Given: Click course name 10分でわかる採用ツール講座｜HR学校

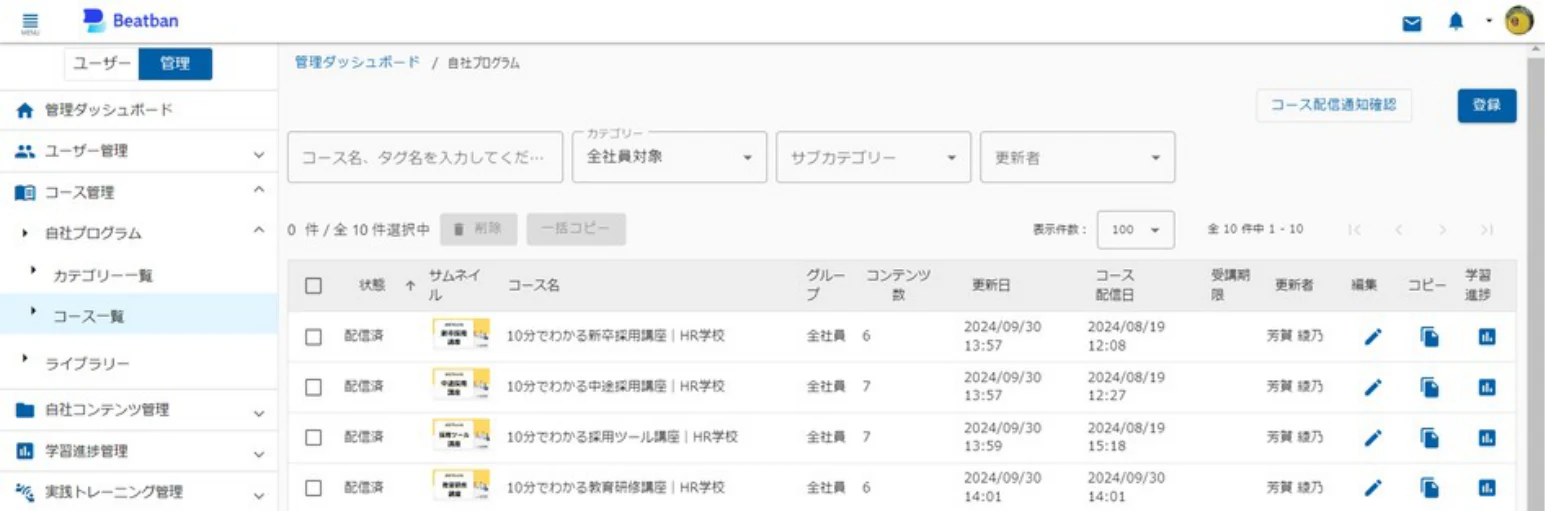Looking at the screenshot, I should pyautogui.click(x=622, y=437).
